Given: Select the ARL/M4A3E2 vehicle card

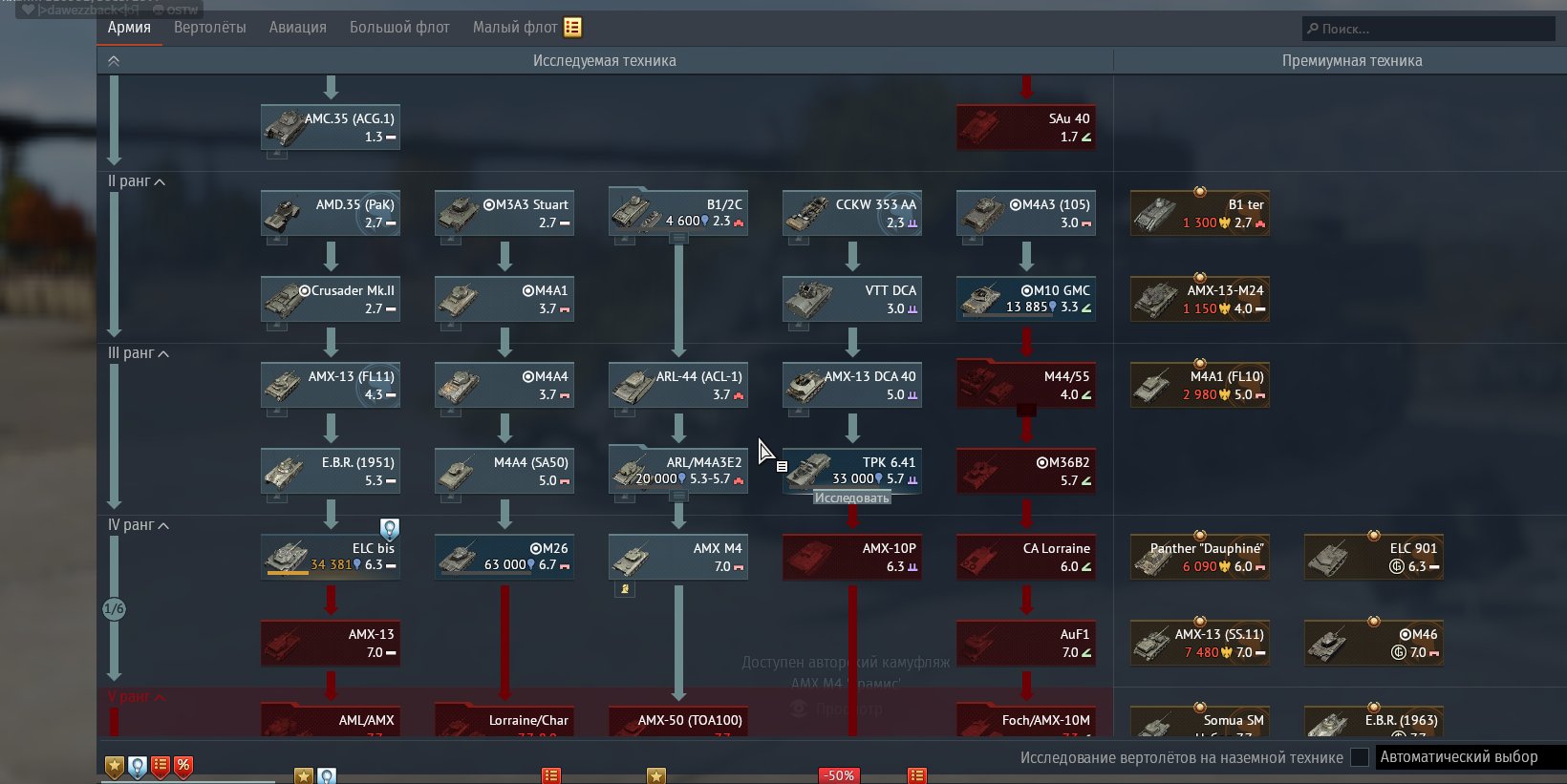Looking at the screenshot, I should coord(678,469).
